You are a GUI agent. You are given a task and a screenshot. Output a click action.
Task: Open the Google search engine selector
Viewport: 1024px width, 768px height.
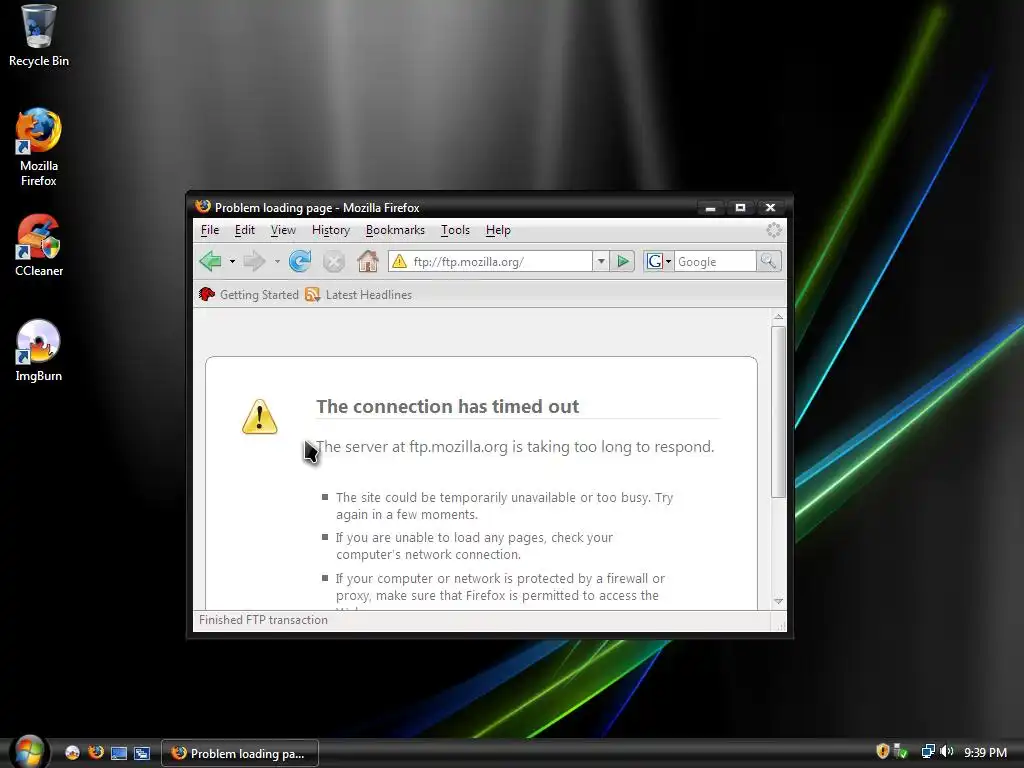click(658, 262)
